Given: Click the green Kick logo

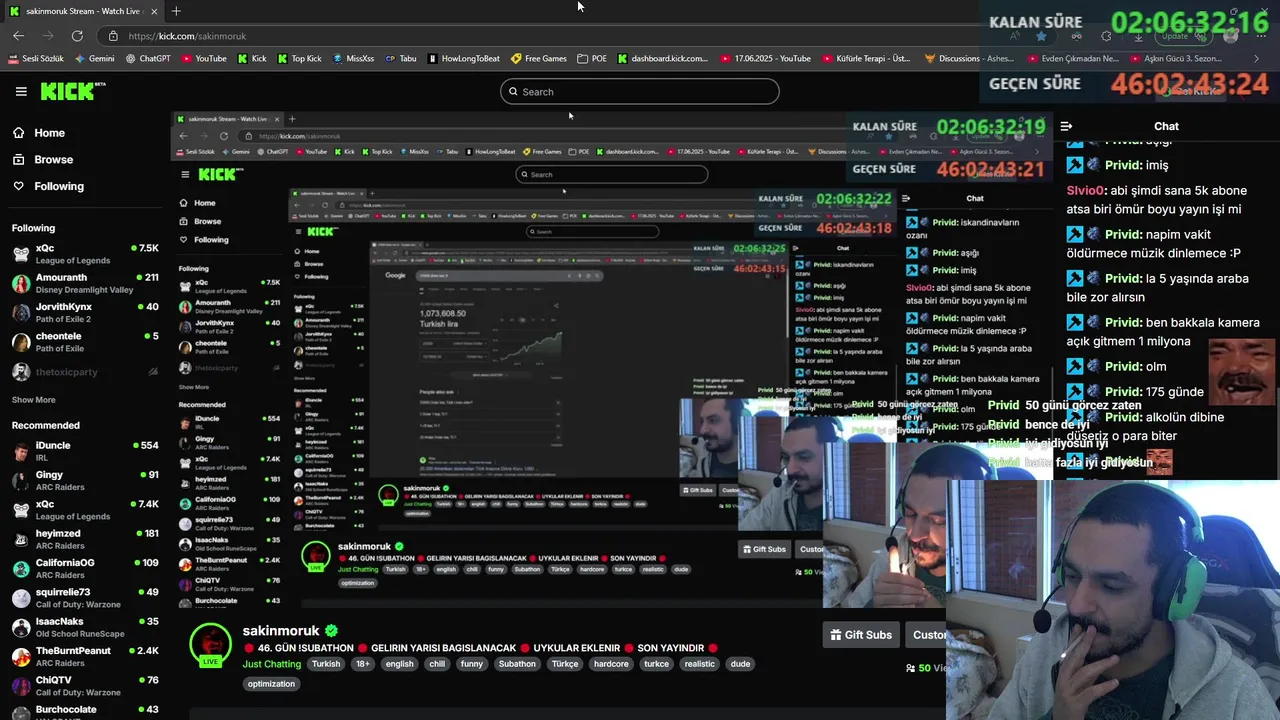Looking at the screenshot, I should point(70,91).
